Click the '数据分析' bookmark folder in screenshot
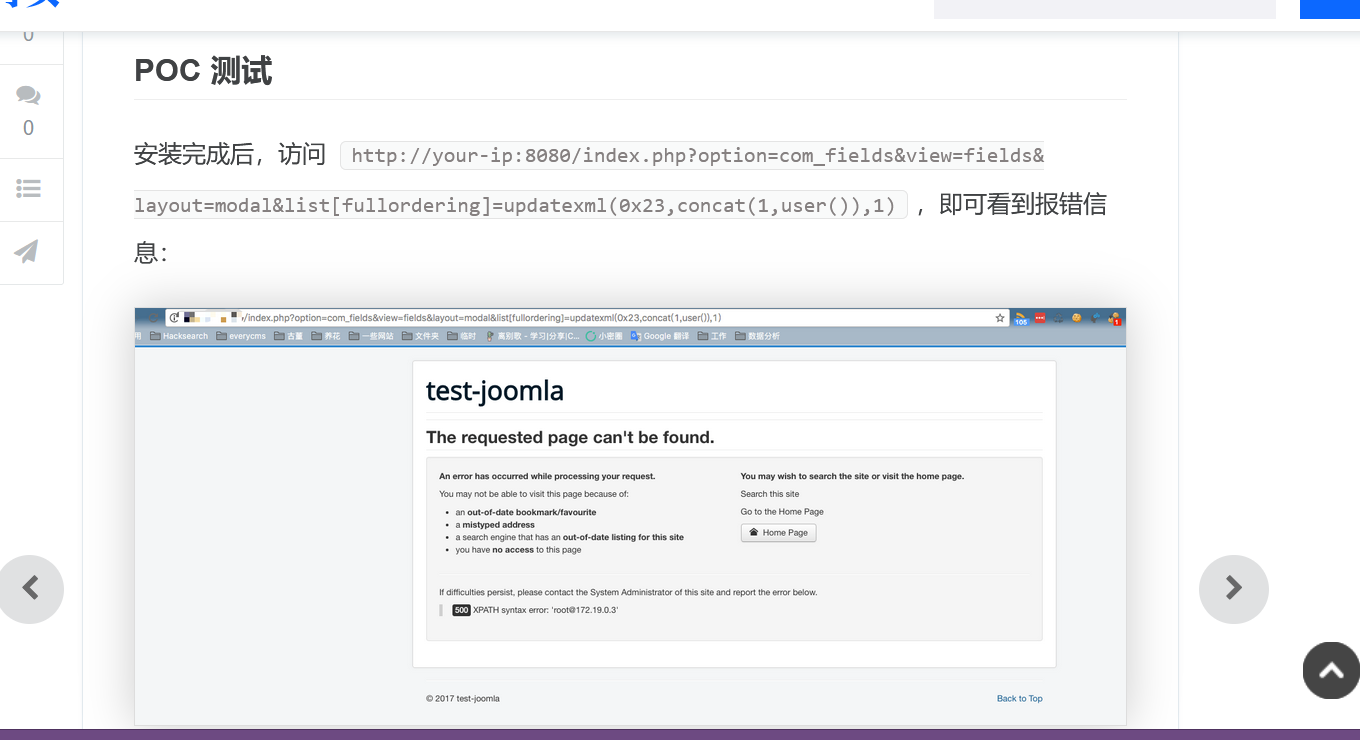The width and height of the screenshot is (1360, 740). [757, 336]
